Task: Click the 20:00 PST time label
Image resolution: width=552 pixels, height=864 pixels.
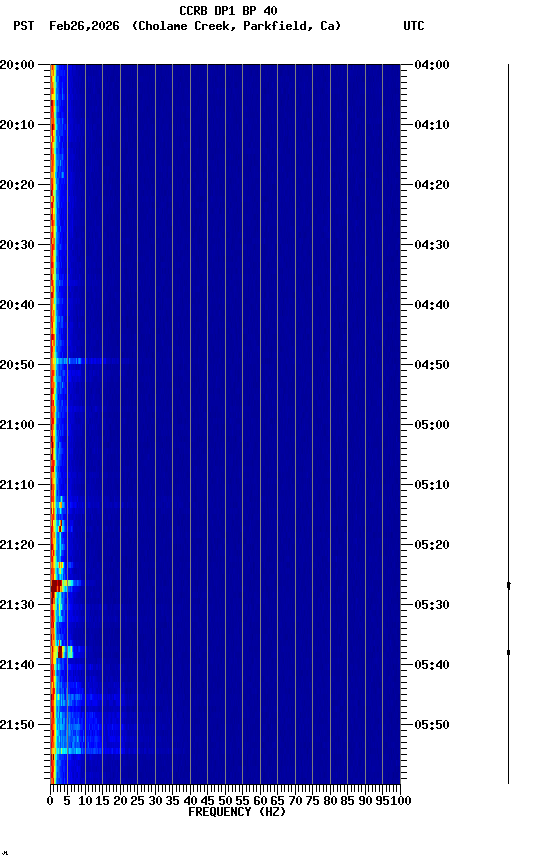Action: (x=17, y=65)
